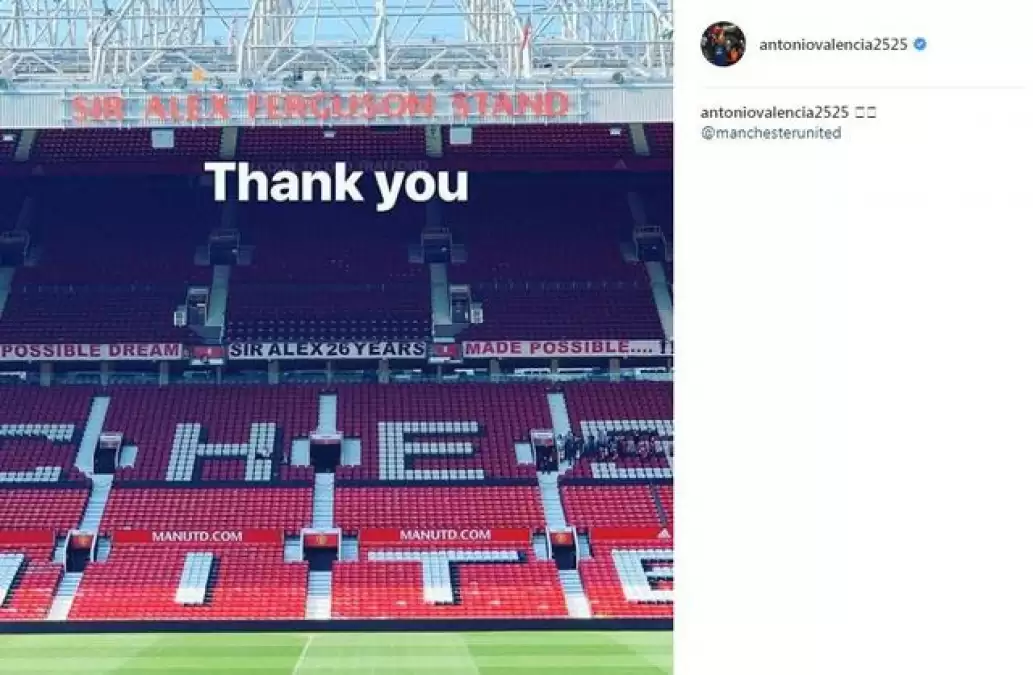Click the white letter H in the seats

pos(221,452)
